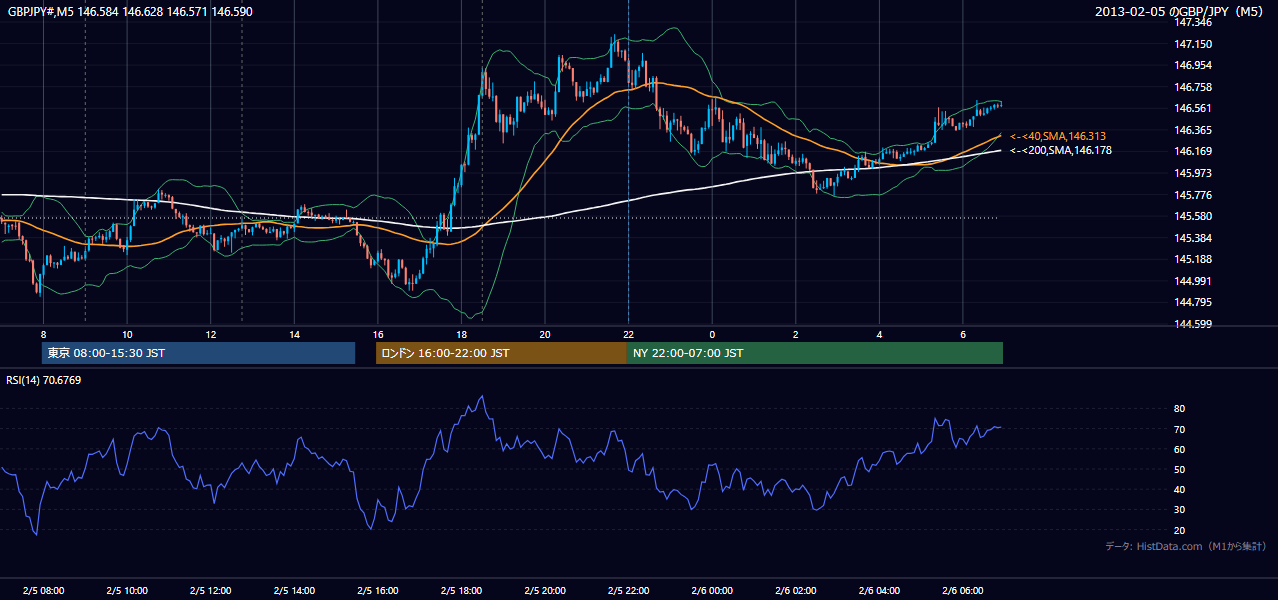Click the chart title 2013-02-05 のGBP/JPY (M5)
Viewport: 1278px width, 600px height.
click(1180, 11)
